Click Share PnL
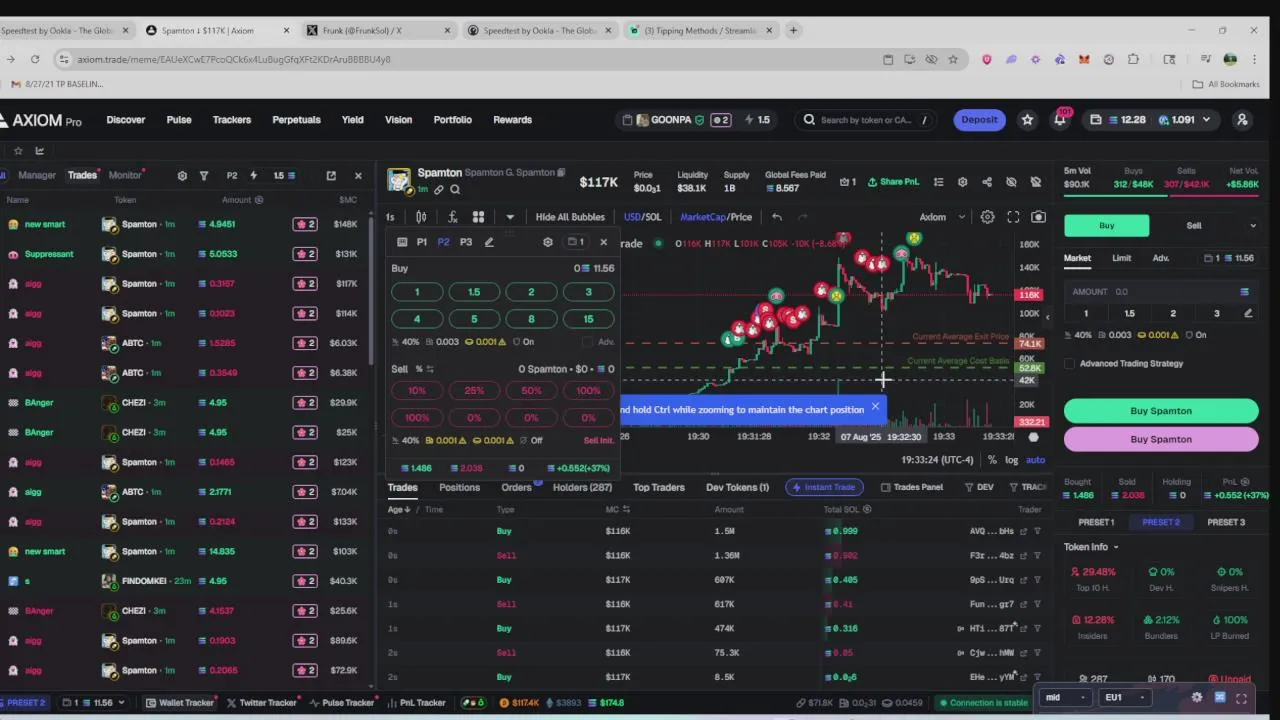1280x720 pixels. [x=893, y=182]
